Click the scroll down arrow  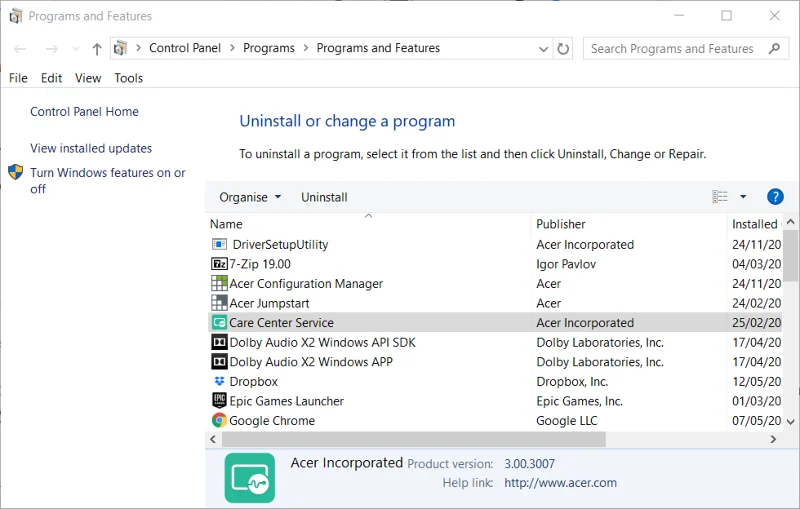pos(791,422)
